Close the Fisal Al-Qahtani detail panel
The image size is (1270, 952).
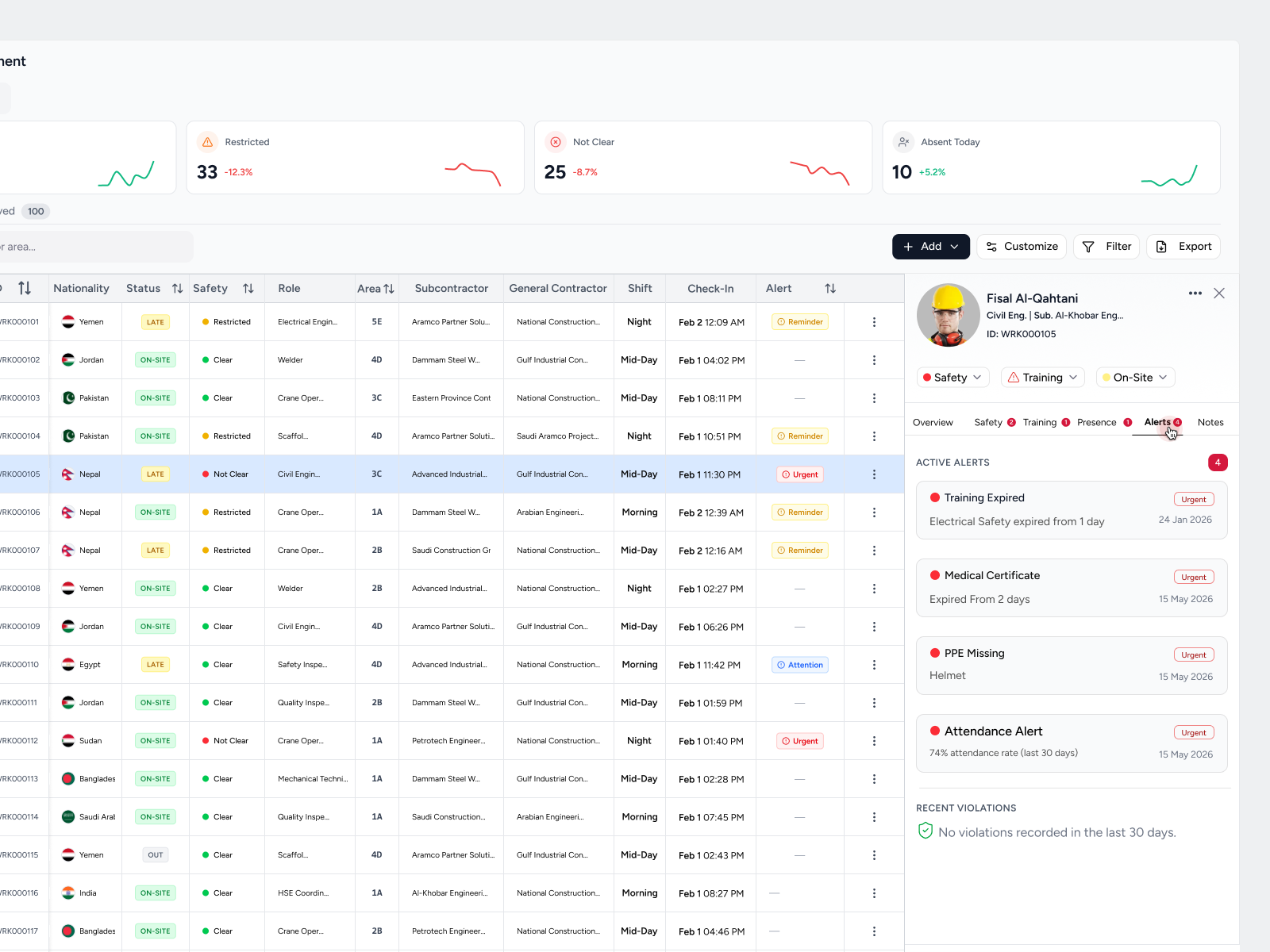[x=1219, y=294]
